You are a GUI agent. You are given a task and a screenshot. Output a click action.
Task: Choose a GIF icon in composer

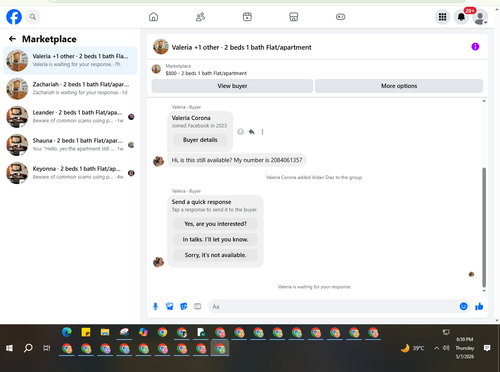pos(198,306)
